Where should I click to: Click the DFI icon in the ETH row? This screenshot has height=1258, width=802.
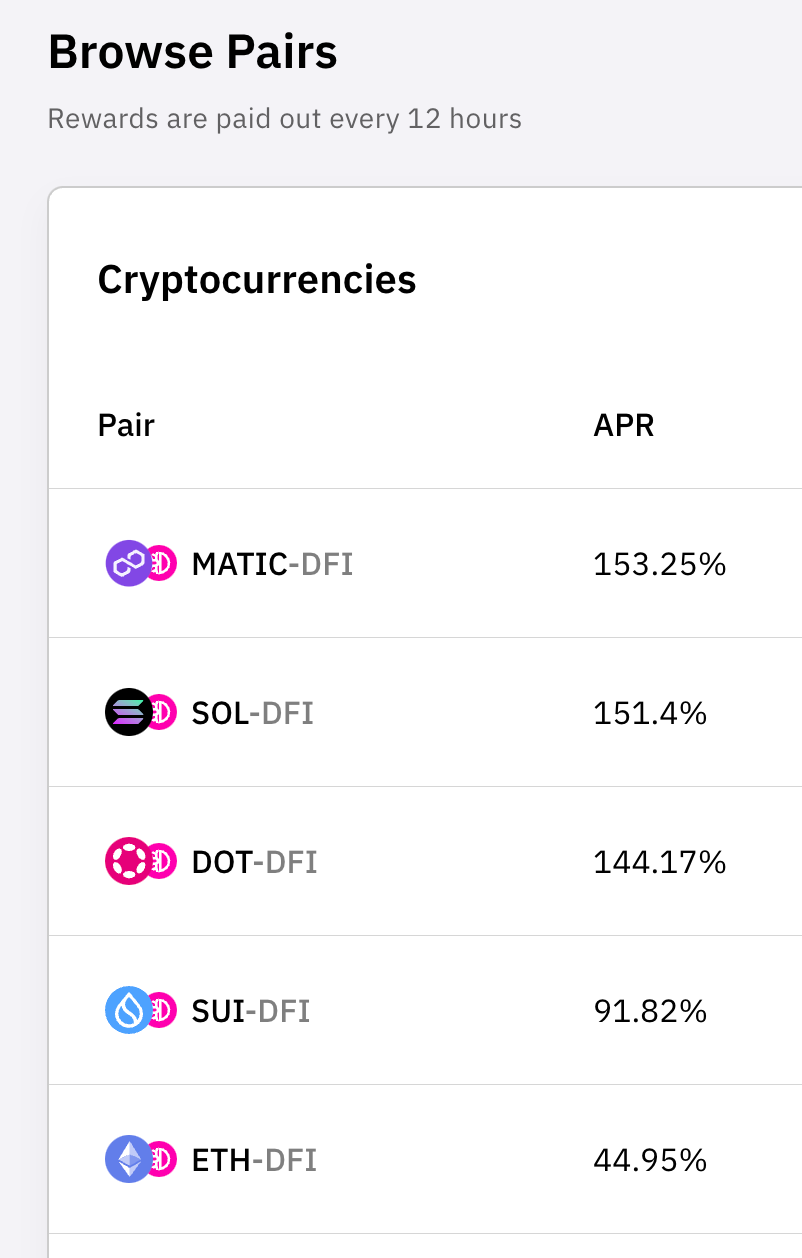tap(162, 1160)
